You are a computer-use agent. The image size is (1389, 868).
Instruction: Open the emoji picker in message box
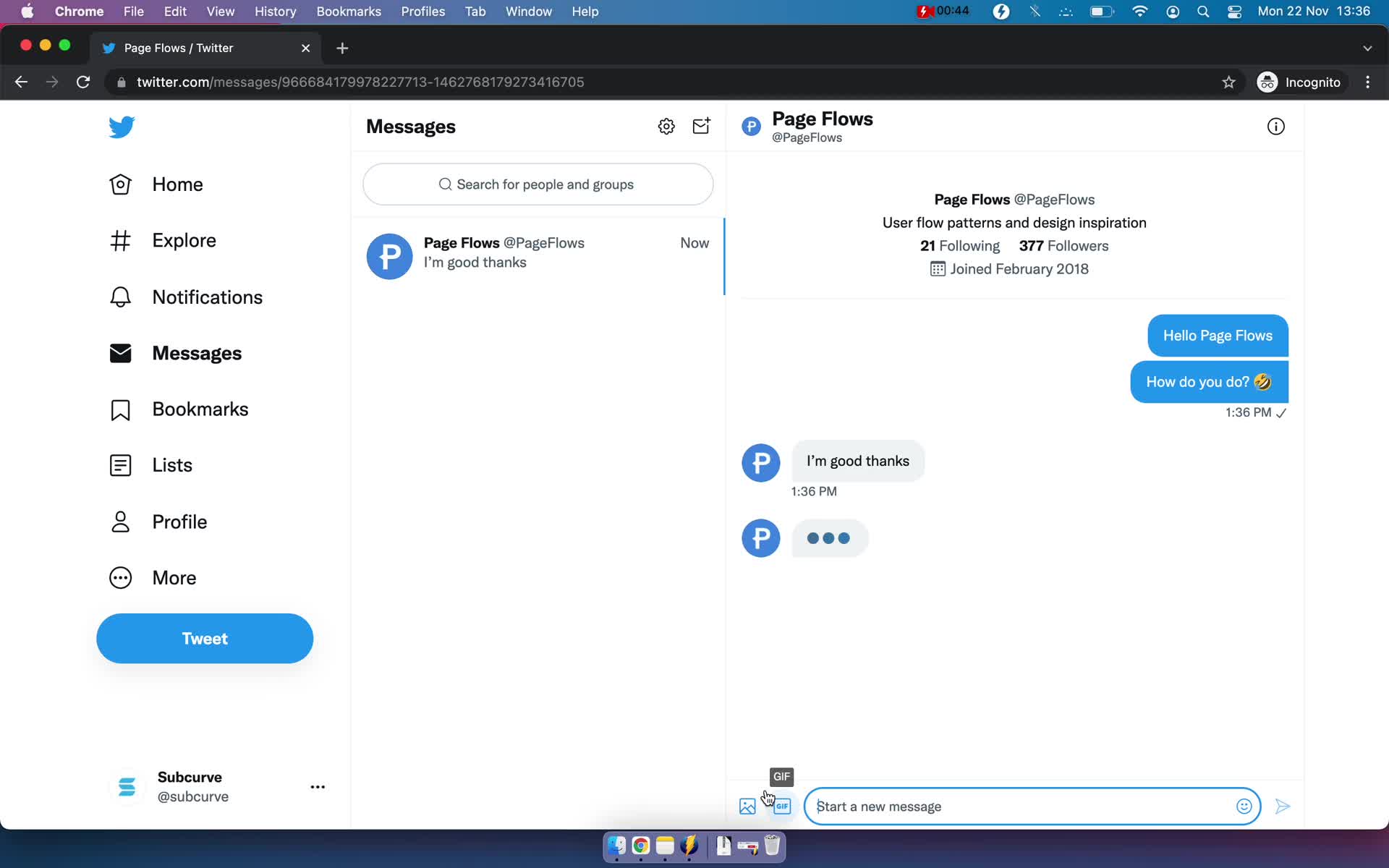click(x=1244, y=806)
